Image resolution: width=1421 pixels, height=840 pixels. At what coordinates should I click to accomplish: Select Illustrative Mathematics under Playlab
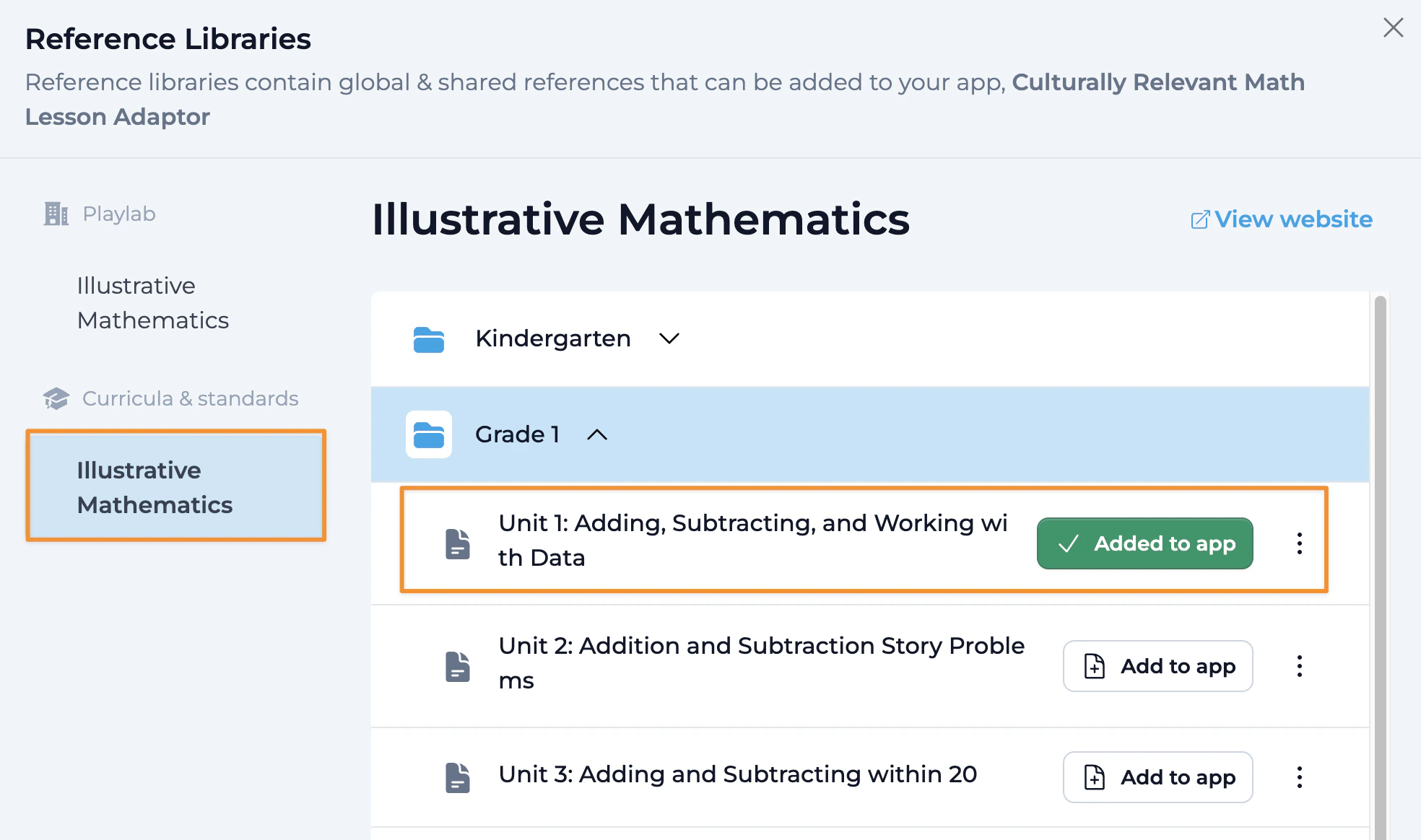click(x=153, y=303)
